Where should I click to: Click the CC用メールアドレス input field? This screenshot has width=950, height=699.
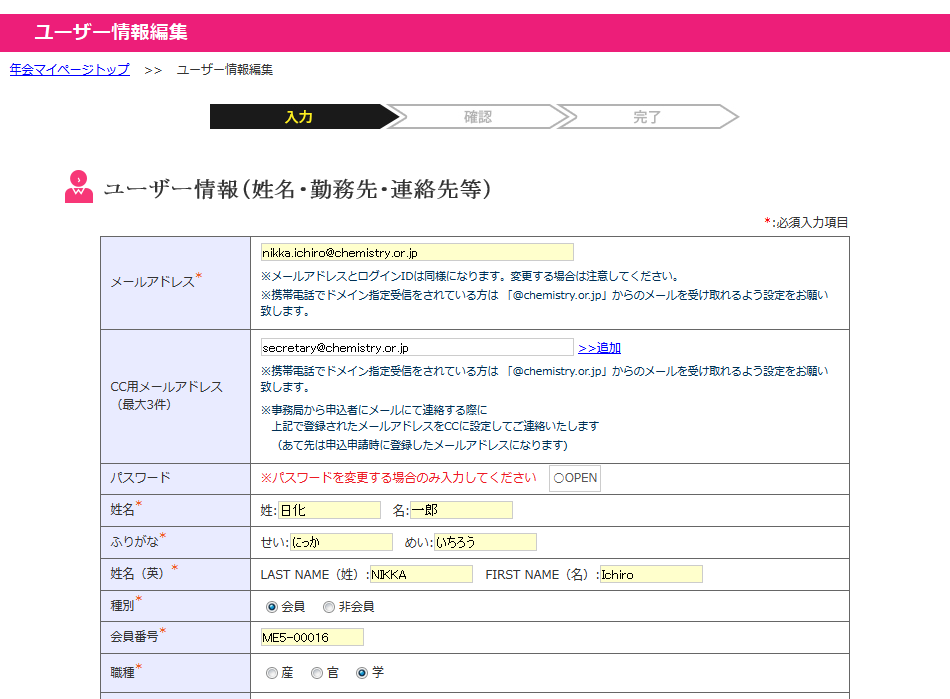pos(417,348)
